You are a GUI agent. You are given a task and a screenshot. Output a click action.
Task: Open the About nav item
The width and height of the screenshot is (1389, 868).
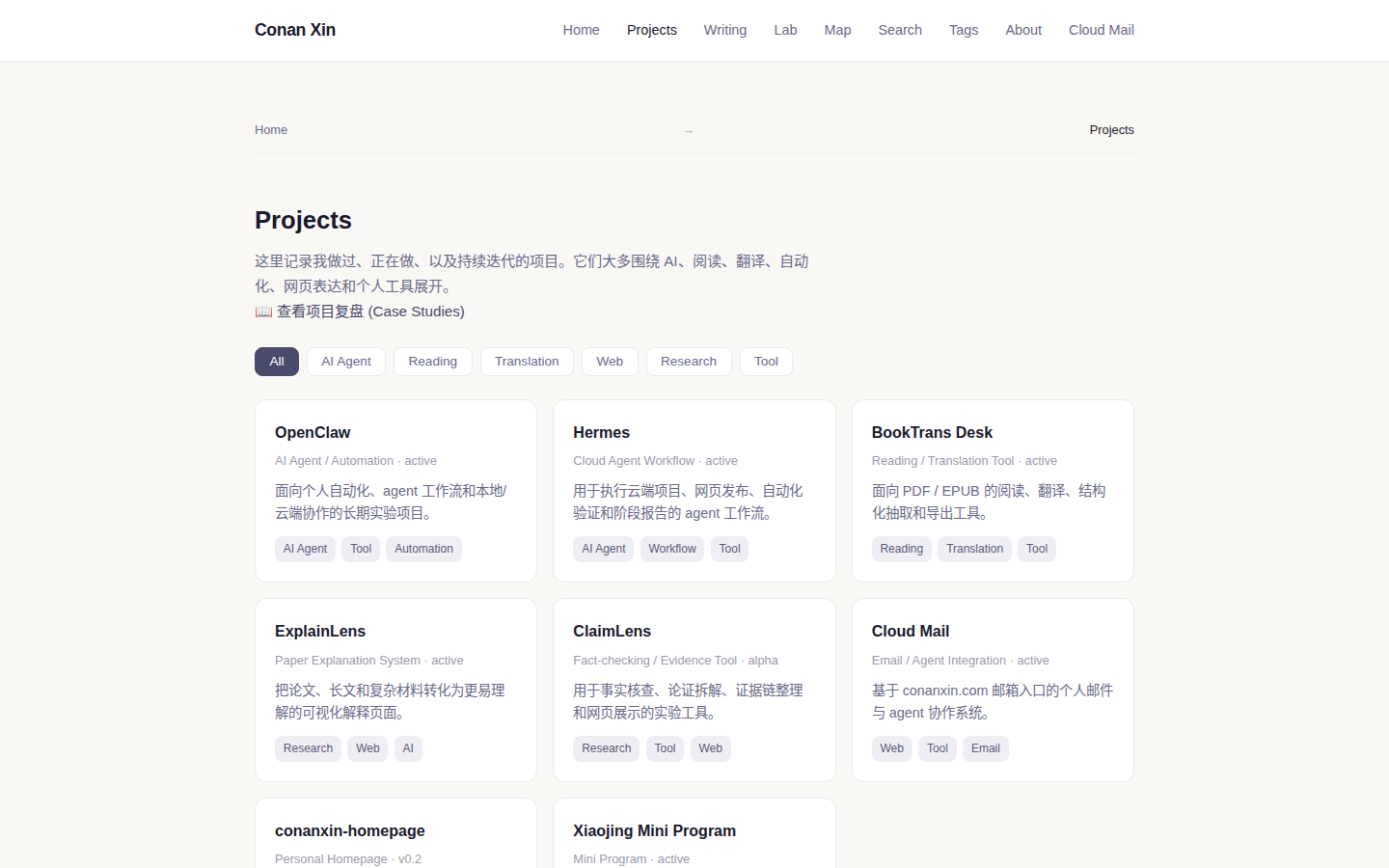pos(1023,30)
